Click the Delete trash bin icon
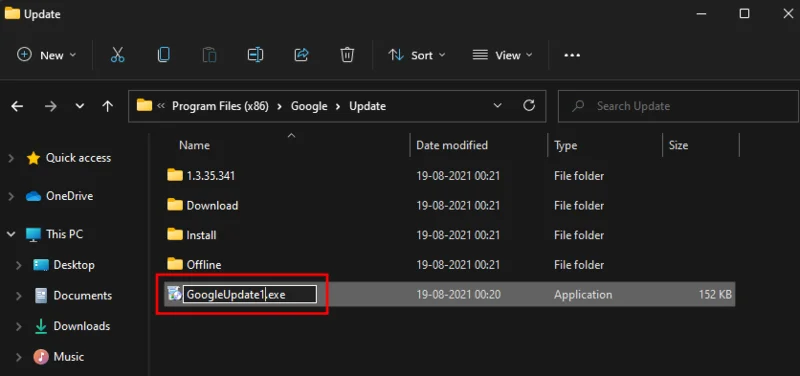 [x=347, y=55]
